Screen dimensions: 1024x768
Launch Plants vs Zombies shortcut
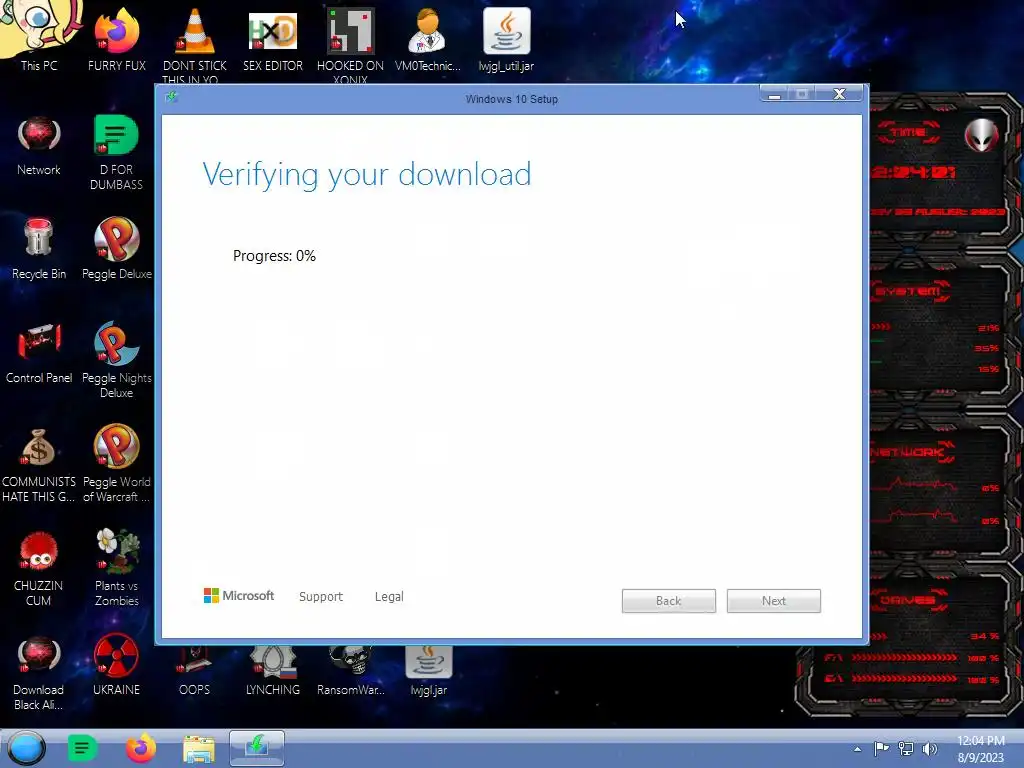coord(116,567)
